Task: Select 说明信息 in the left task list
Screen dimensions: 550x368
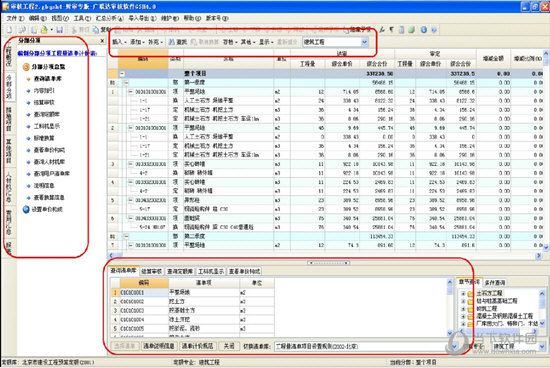Action: [44, 186]
